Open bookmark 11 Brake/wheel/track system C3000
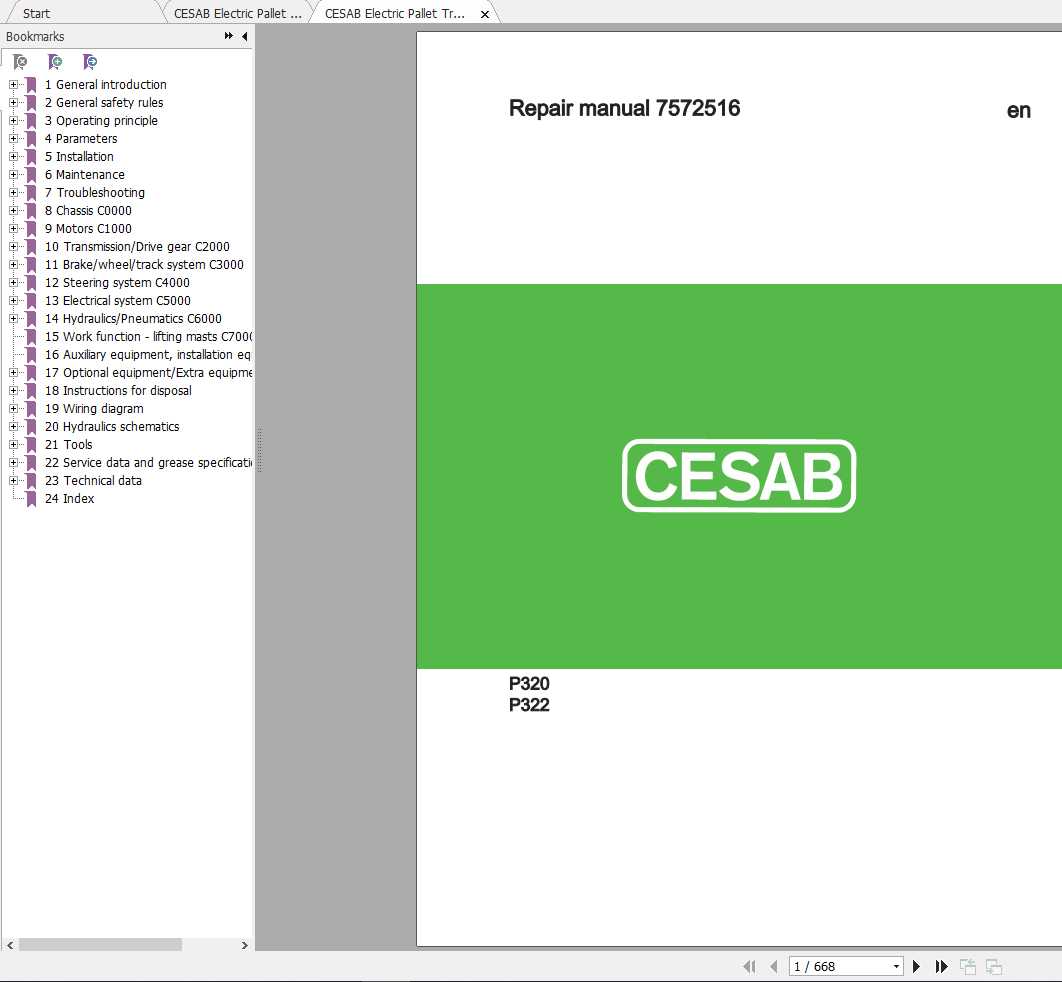Screen dimensions: 1062x982 [144, 265]
